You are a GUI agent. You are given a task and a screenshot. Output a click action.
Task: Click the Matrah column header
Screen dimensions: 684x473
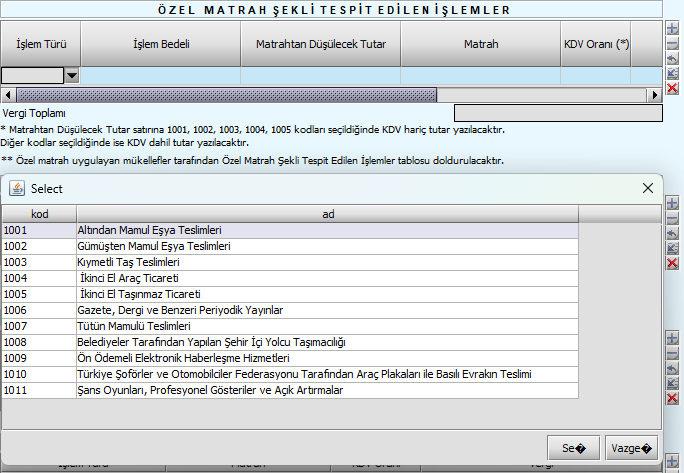(481, 44)
